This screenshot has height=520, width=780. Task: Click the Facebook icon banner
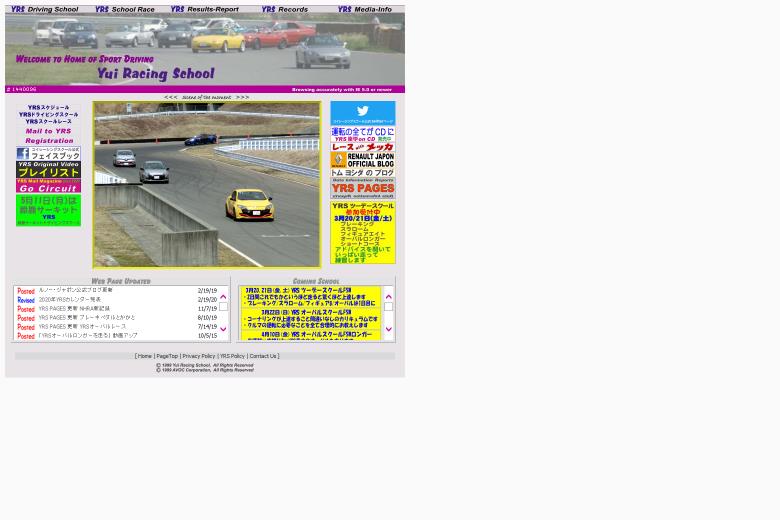click(48, 154)
